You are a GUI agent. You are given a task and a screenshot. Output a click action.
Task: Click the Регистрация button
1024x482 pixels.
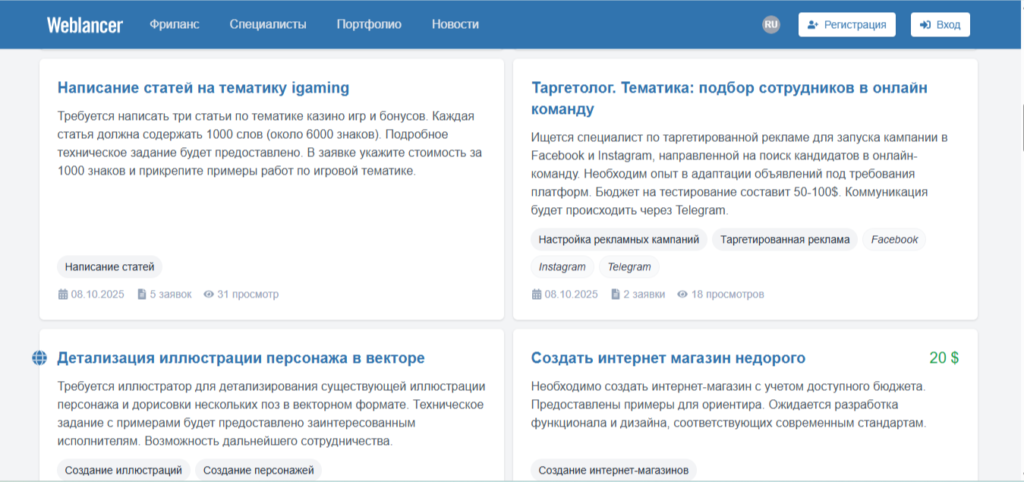click(x=847, y=25)
